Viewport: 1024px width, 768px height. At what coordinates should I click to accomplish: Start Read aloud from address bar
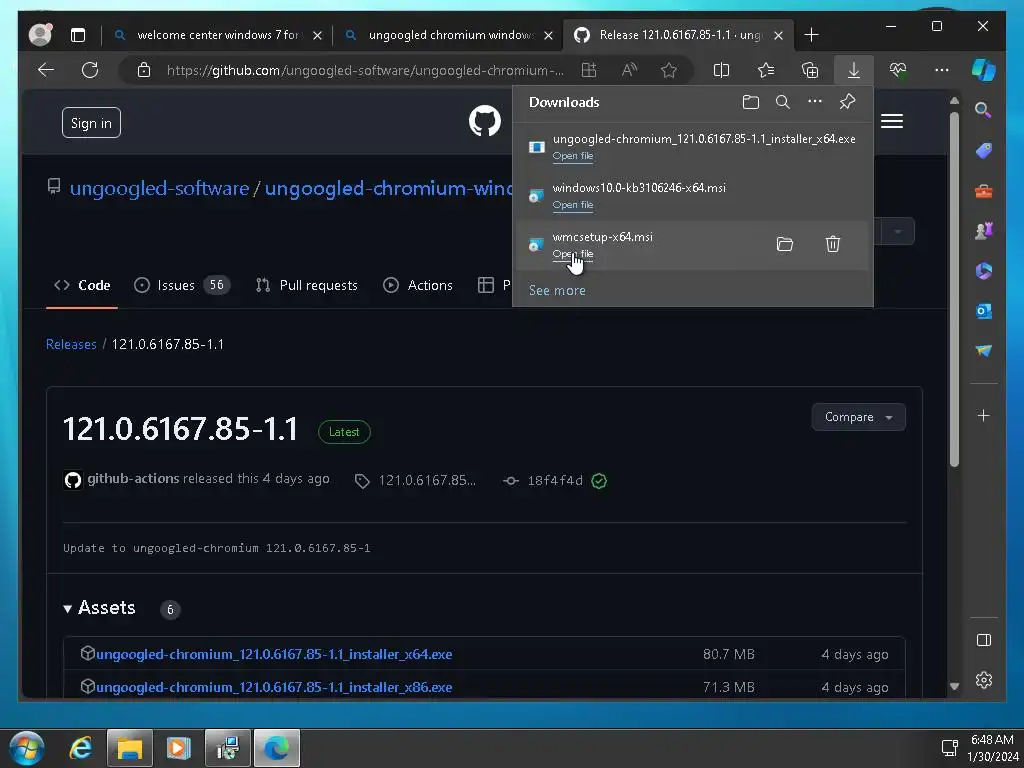point(629,70)
